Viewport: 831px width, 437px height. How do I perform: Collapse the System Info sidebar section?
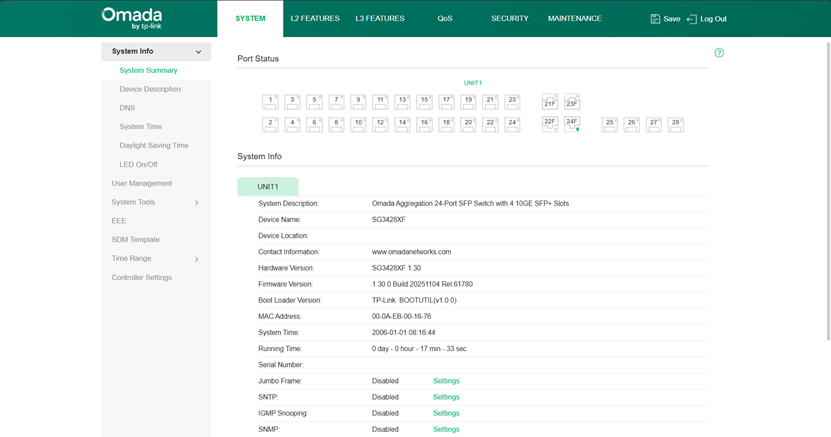click(x=198, y=52)
